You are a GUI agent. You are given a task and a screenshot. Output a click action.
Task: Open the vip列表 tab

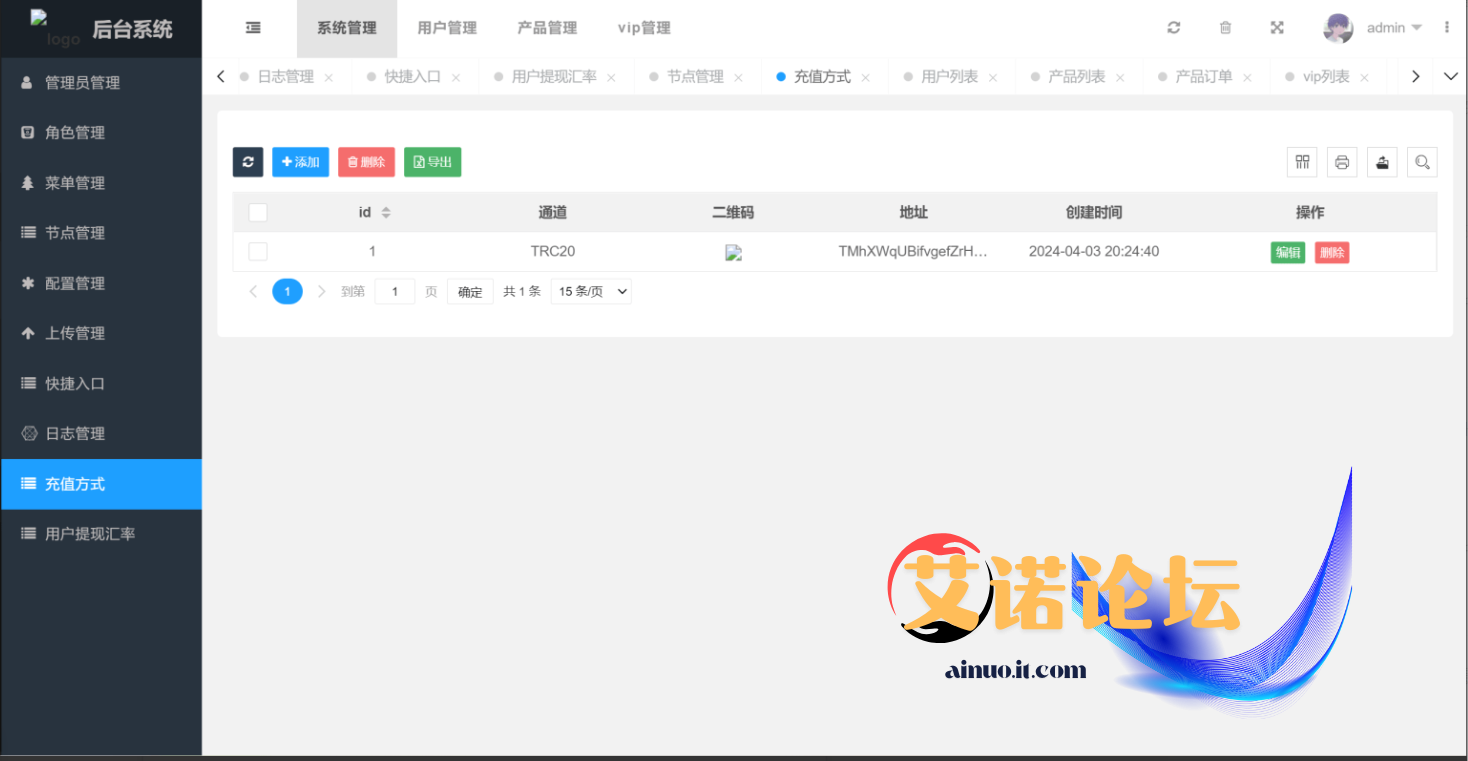click(1326, 76)
